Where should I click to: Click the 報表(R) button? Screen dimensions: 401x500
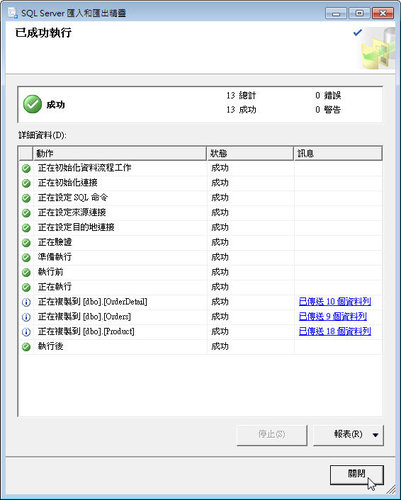point(348,435)
